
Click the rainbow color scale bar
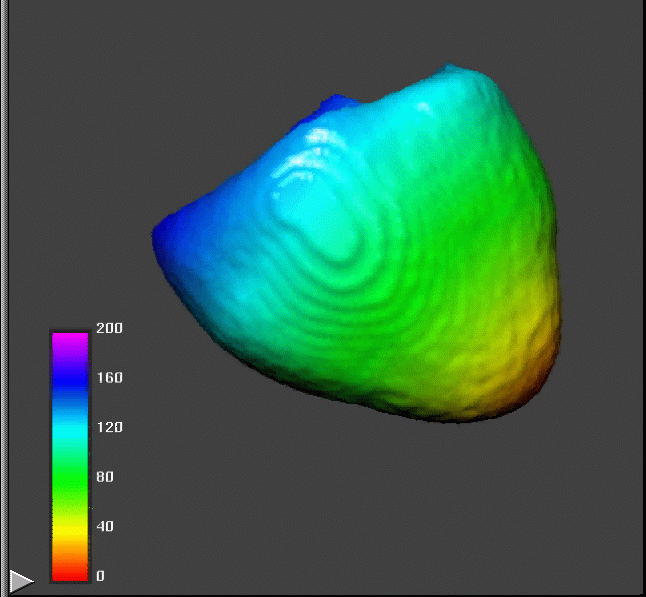point(70,457)
